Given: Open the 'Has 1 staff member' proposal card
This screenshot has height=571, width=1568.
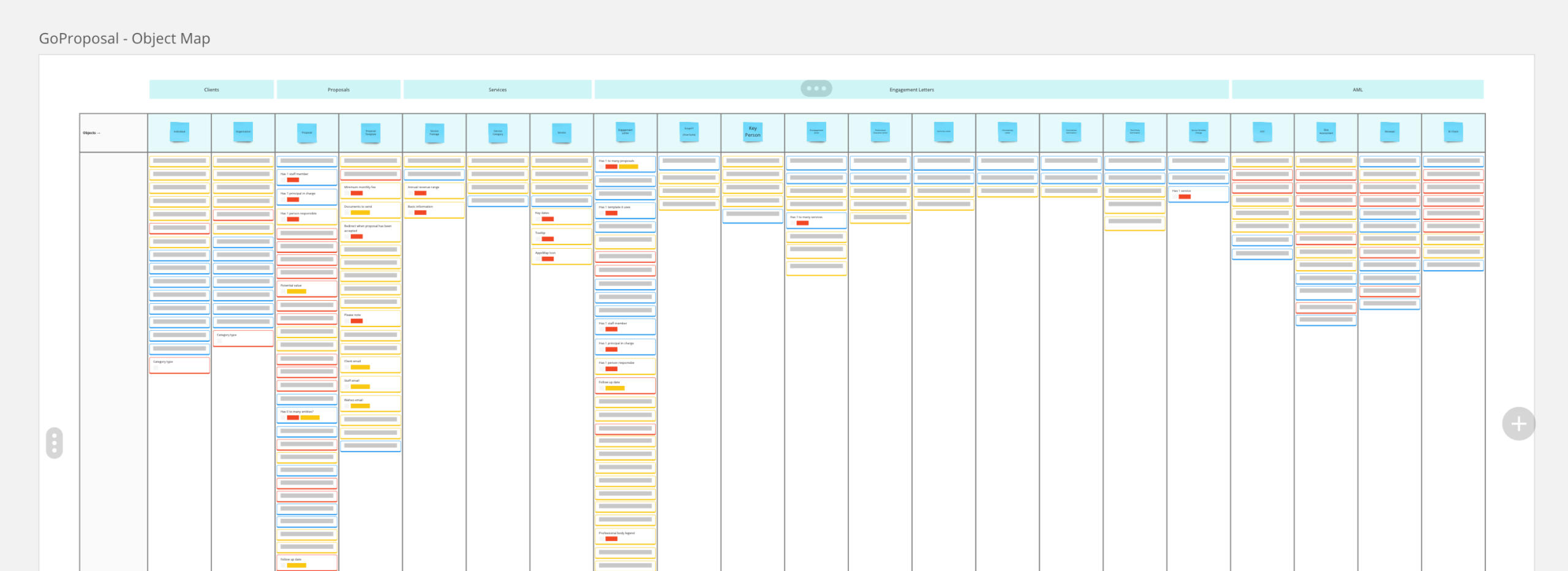Looking at the screenshot, I should tap(307, 176).
